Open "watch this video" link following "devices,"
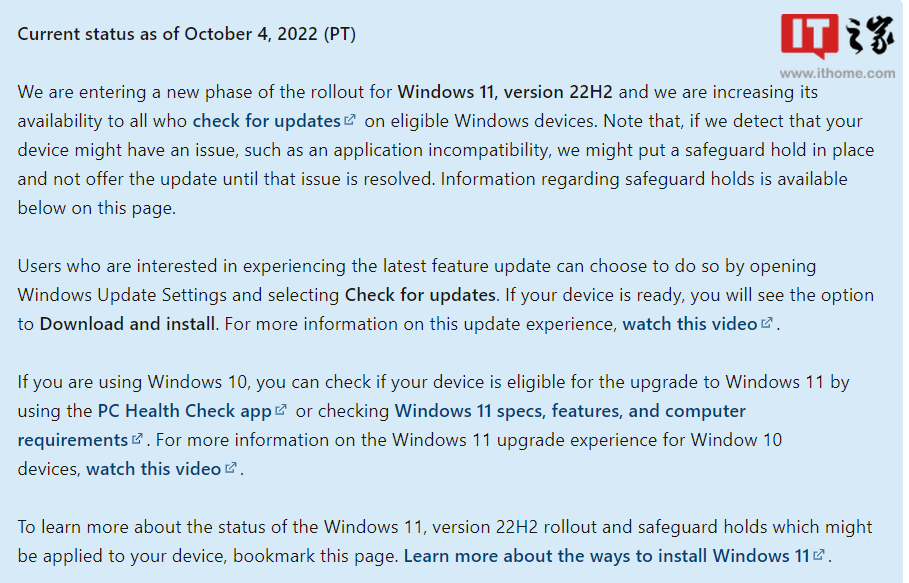909x583 pixels. click(154, 468)
